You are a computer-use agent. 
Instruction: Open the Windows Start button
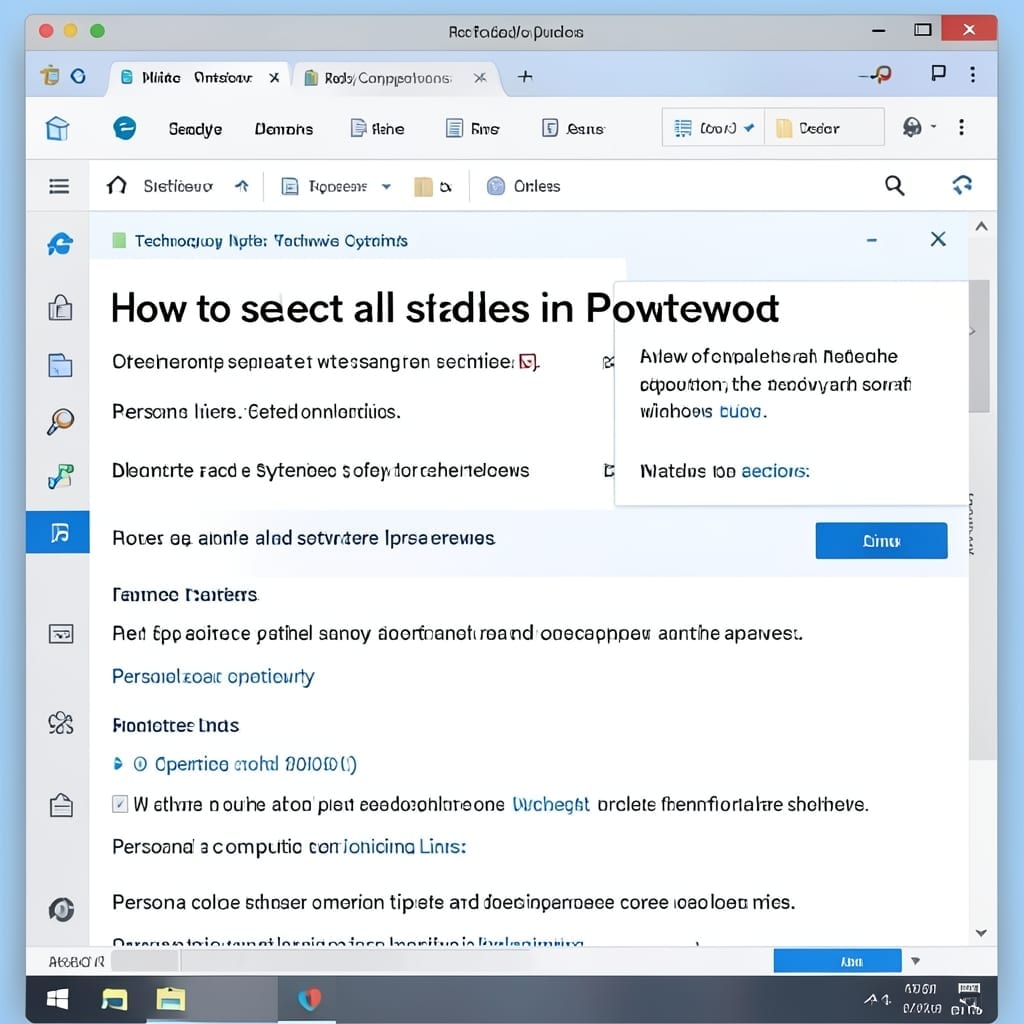57,999
